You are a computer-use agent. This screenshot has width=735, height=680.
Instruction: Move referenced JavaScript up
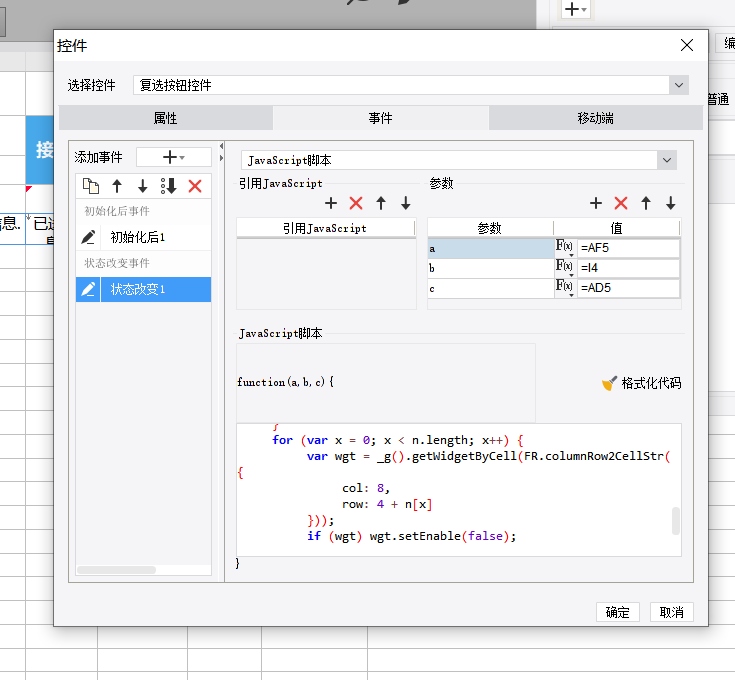[381, 203]
